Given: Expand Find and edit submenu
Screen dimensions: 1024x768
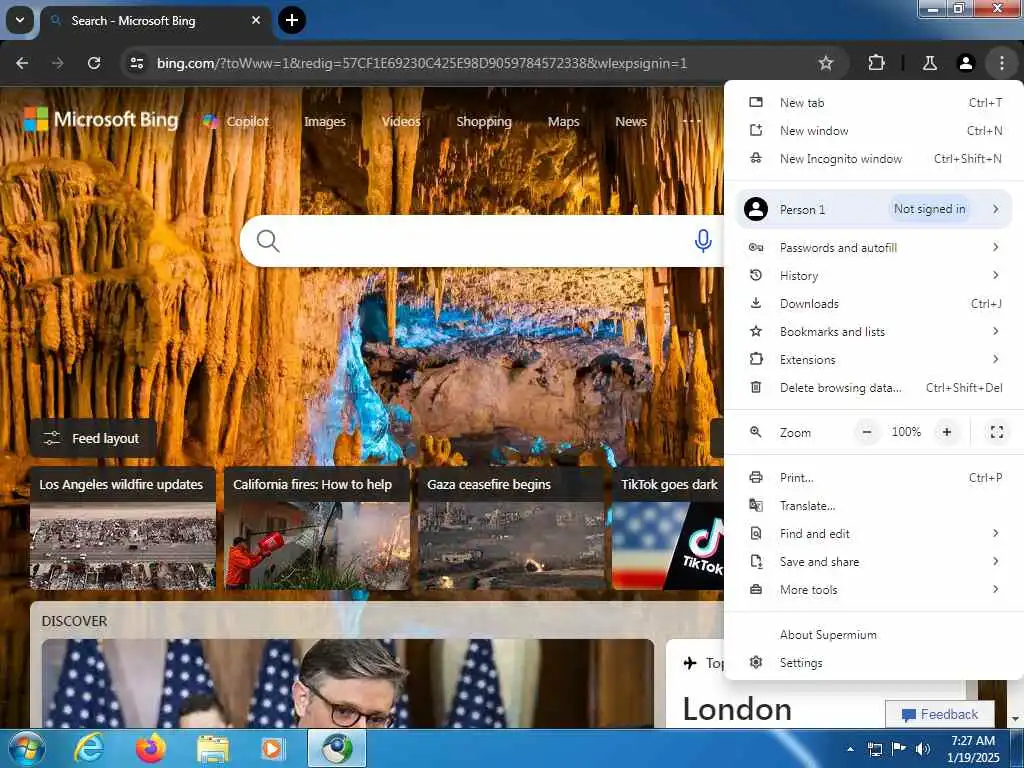Looking at the screenshot, I should click(x=874, y=534).
